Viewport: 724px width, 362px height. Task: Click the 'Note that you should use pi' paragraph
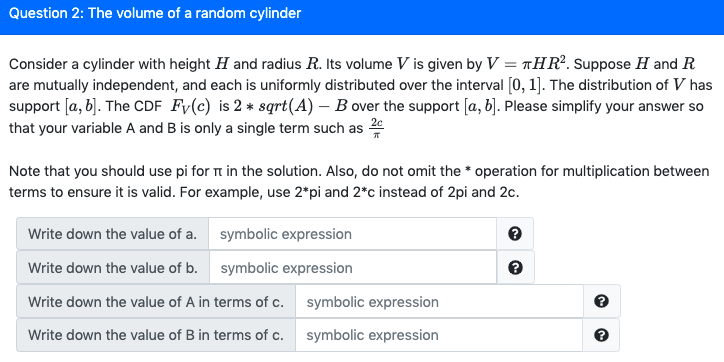359,181
